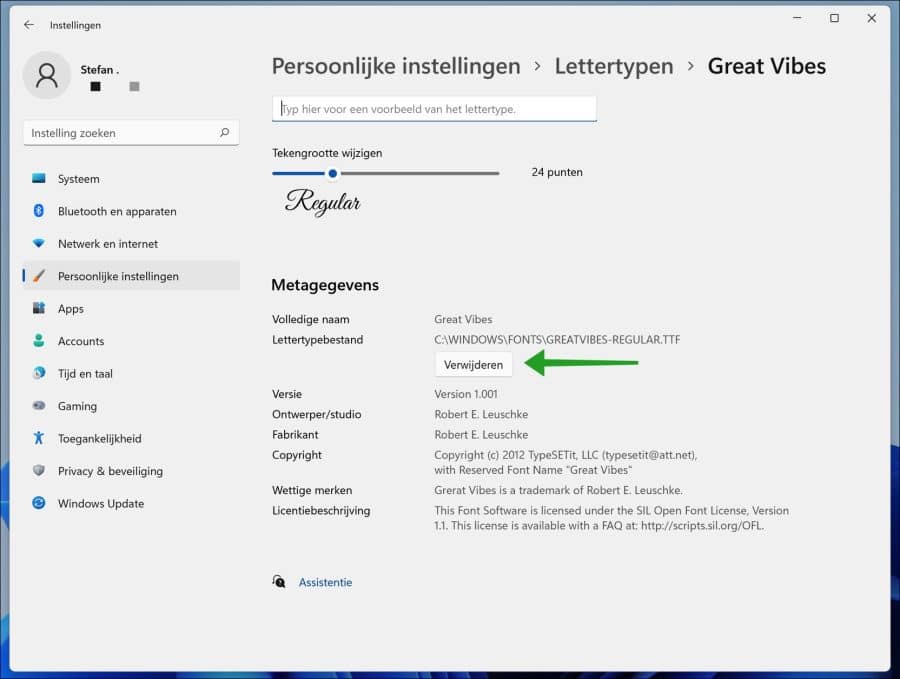900x679 pixels.
Task: Click the 24 punten size label
Action: (x=557, y=172)
